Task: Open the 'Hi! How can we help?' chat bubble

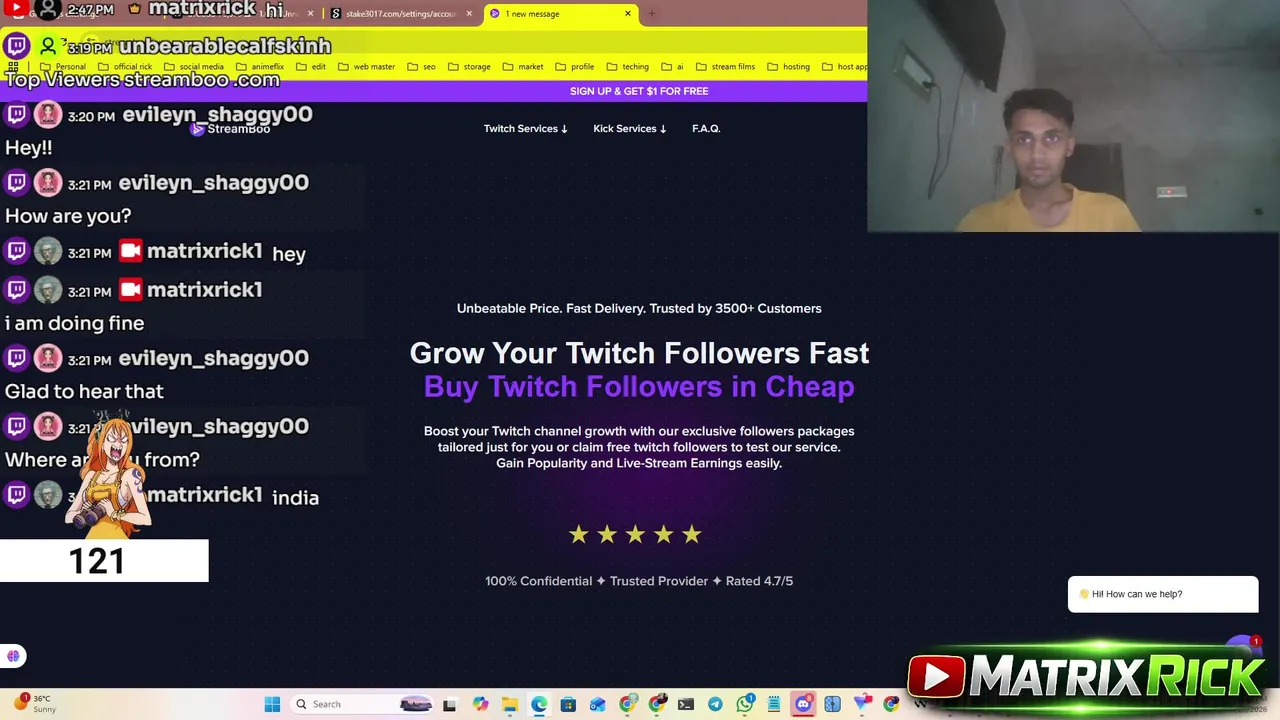Action: (1163, 594)
